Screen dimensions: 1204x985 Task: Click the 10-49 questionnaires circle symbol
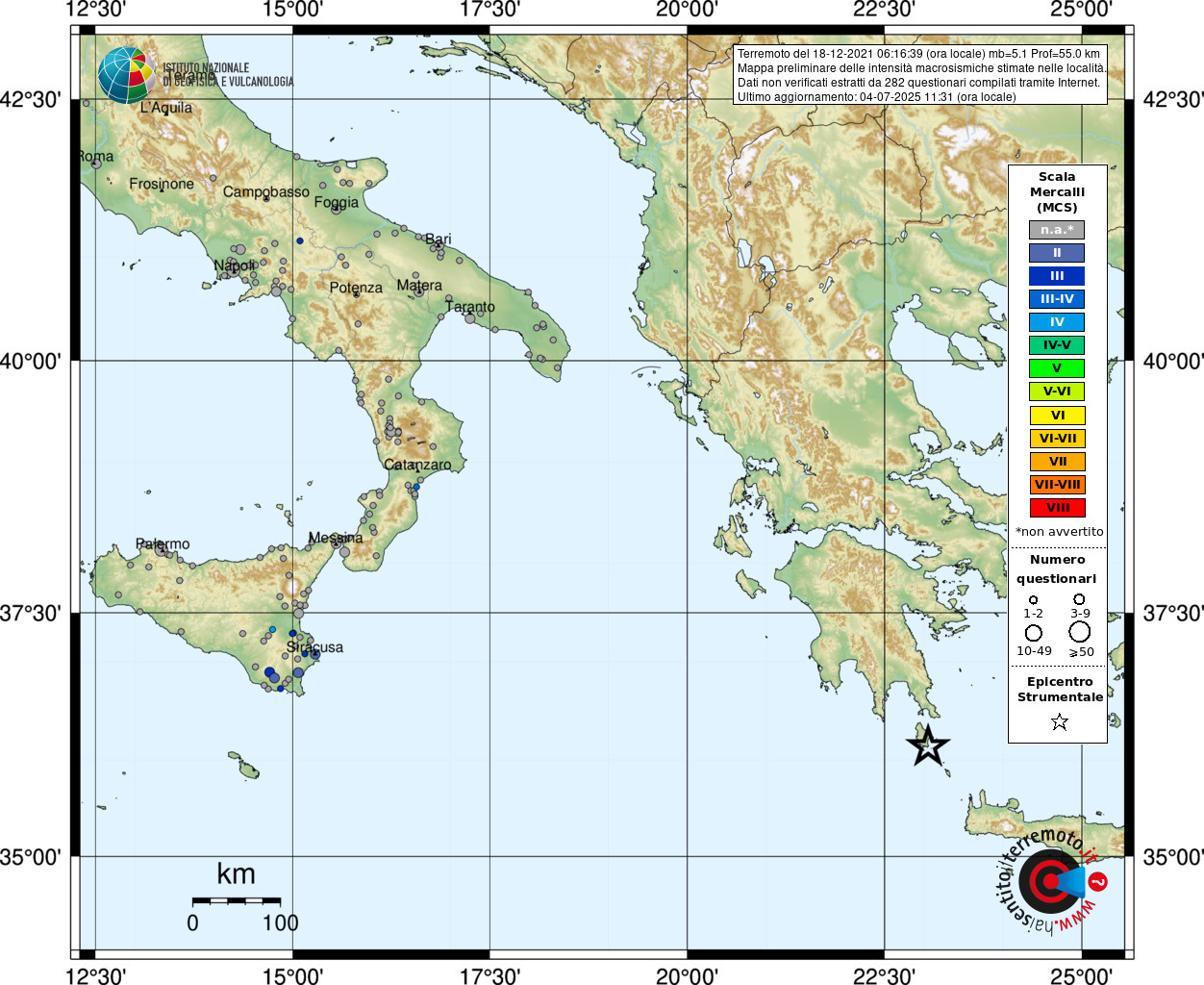1034,633
